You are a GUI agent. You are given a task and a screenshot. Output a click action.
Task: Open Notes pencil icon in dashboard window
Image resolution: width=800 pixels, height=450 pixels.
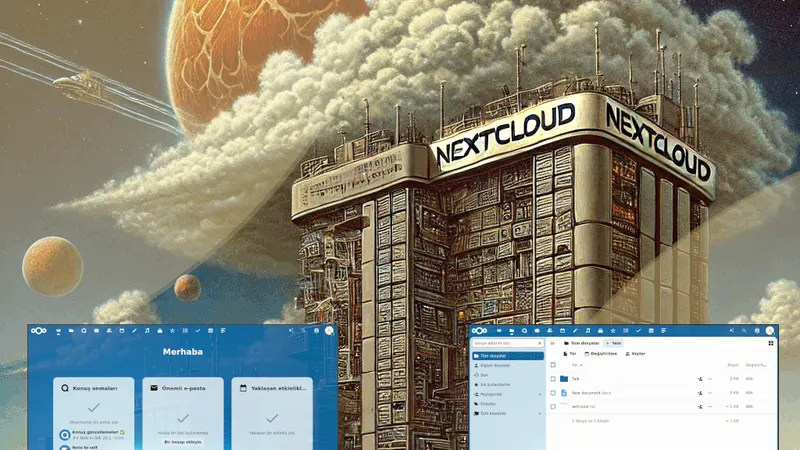tap(134, 331)
